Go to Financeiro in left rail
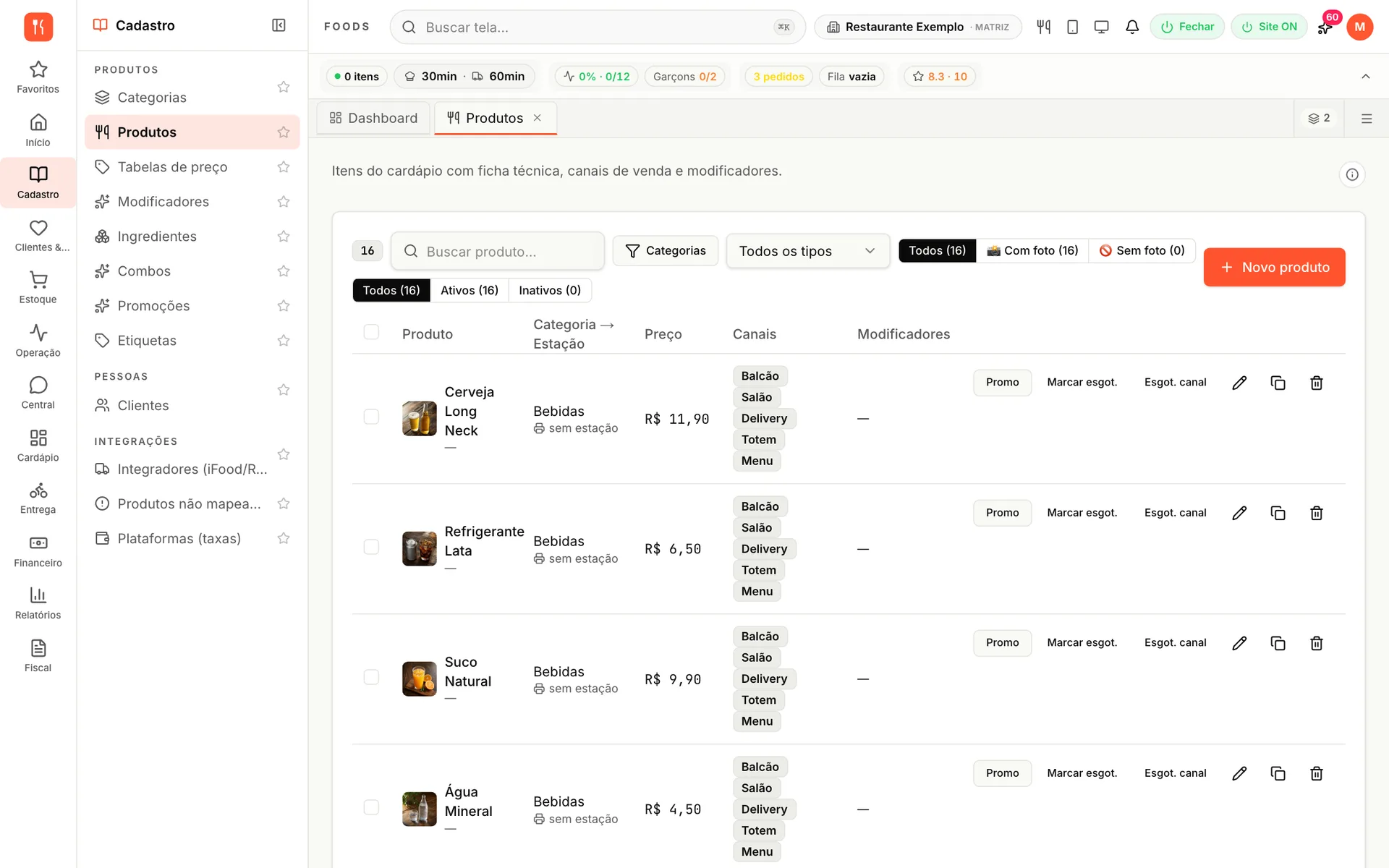This screenshot has height=868, width=1389. (x=38, y=550)
